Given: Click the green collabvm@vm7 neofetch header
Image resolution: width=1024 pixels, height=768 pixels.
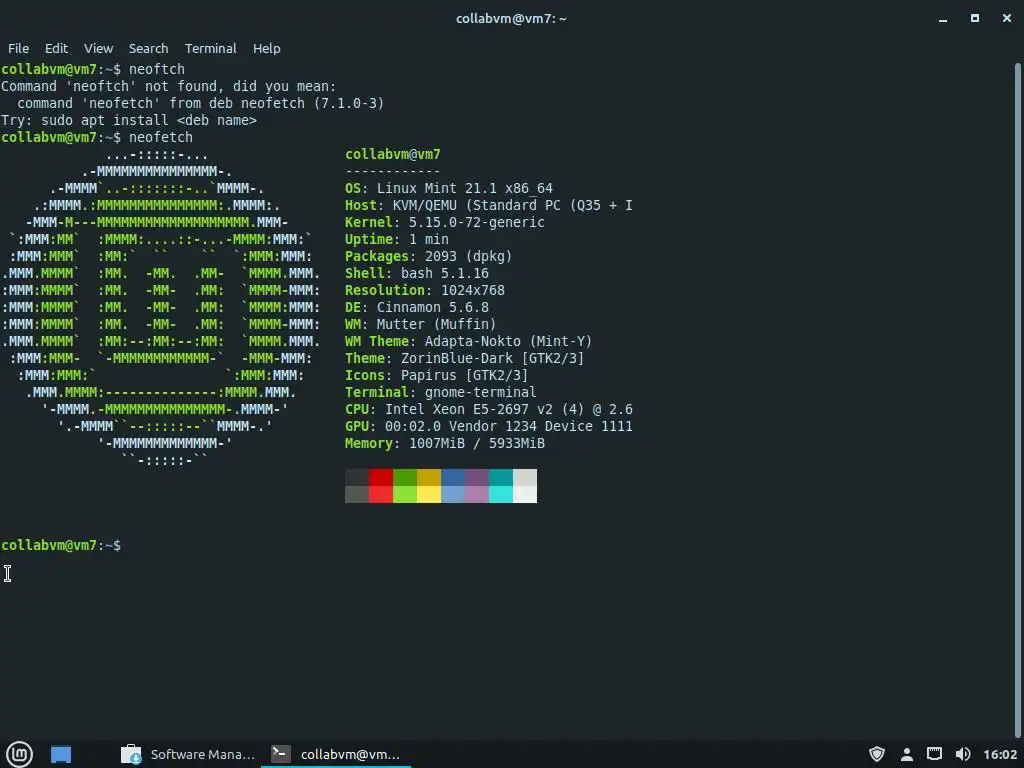Looking at the screenshot, I should (392, 154).
